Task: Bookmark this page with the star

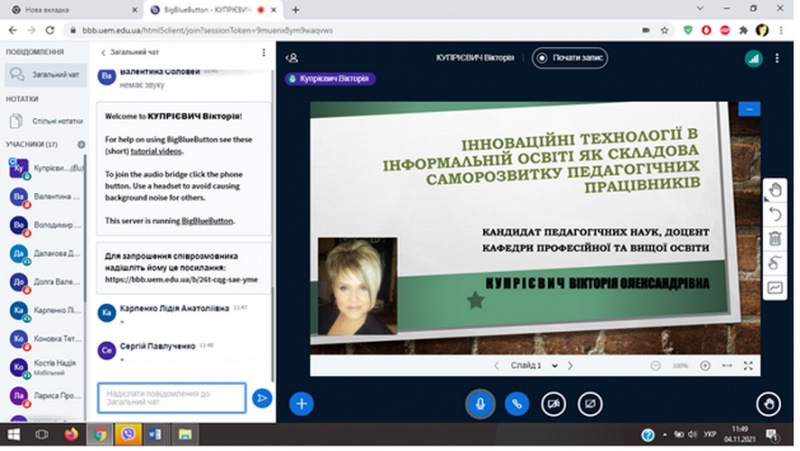Action: pyautogui.click(x=664, y=31)
